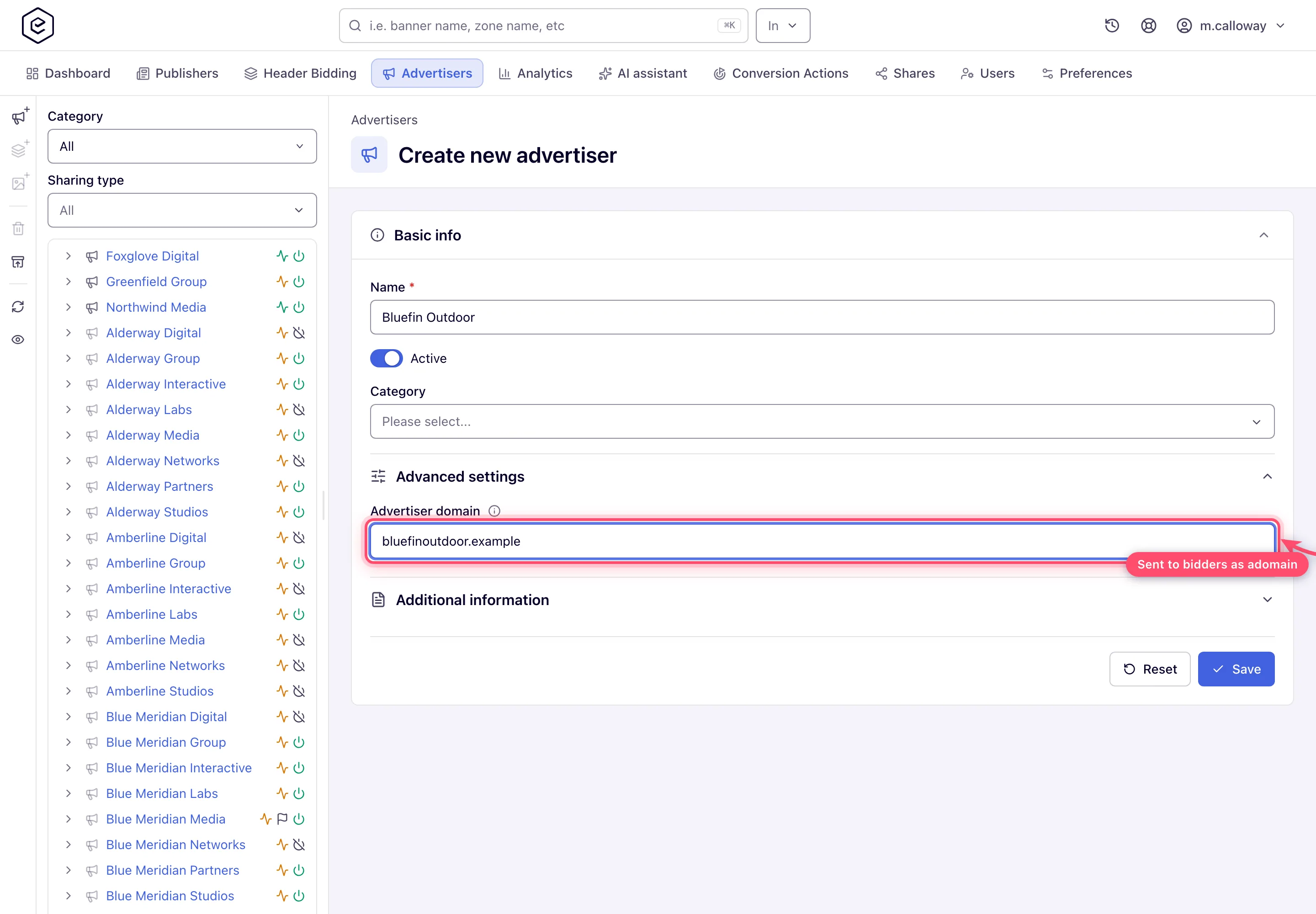The height and width of the screenshot is (914, 1316).
Task: Toggle power status of Greenfield Group
Action: pyautogui.click(x=299, y=282)
